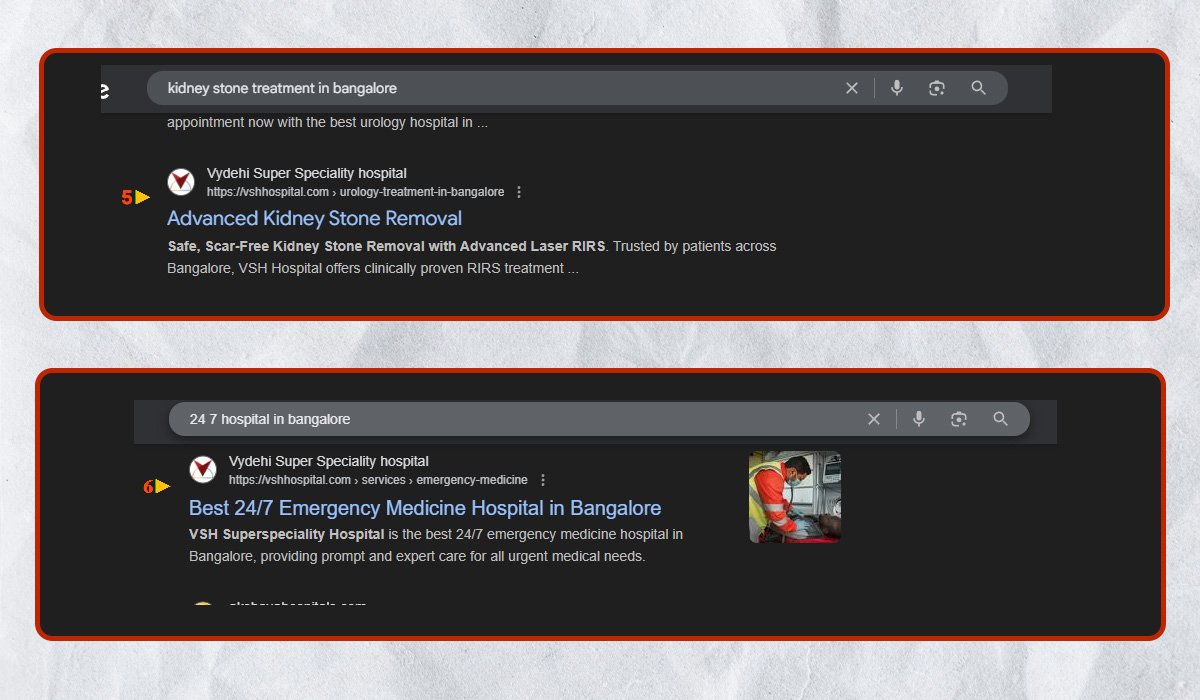
Task: Click Vydehi favicon beside the urology-treatment result
Action: coord(181,182)
